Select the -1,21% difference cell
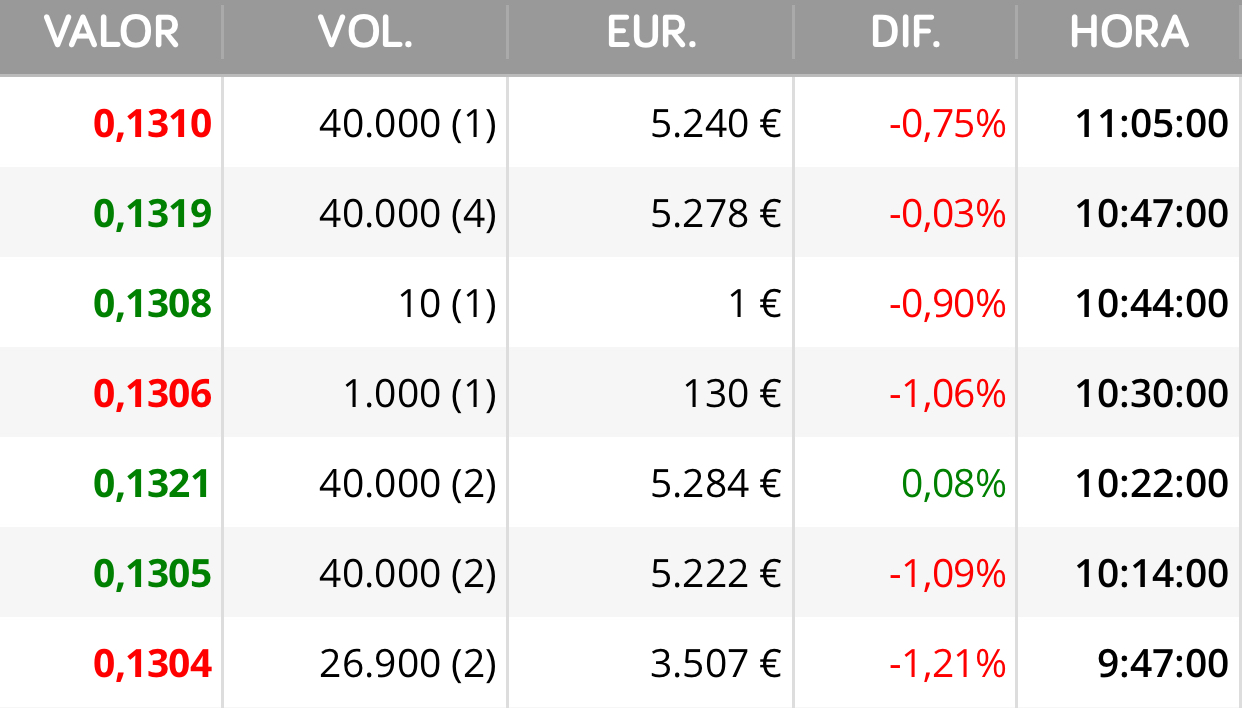 (x=947, y=664)
